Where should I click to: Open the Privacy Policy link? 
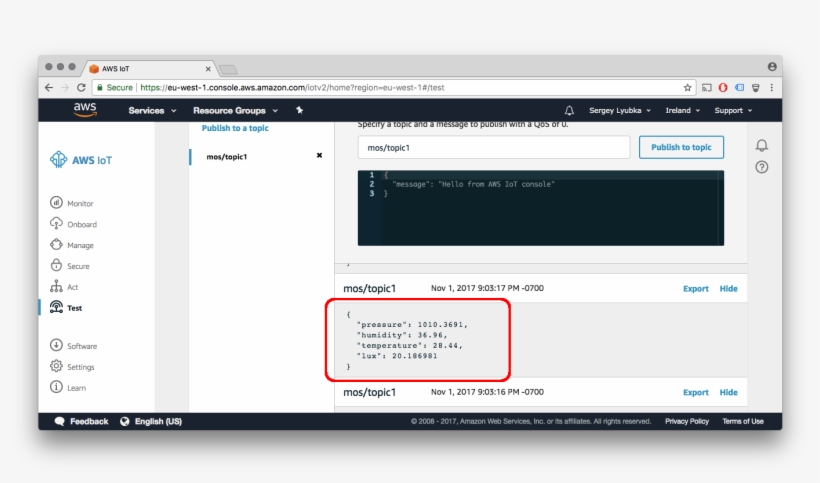click(687, 421)
